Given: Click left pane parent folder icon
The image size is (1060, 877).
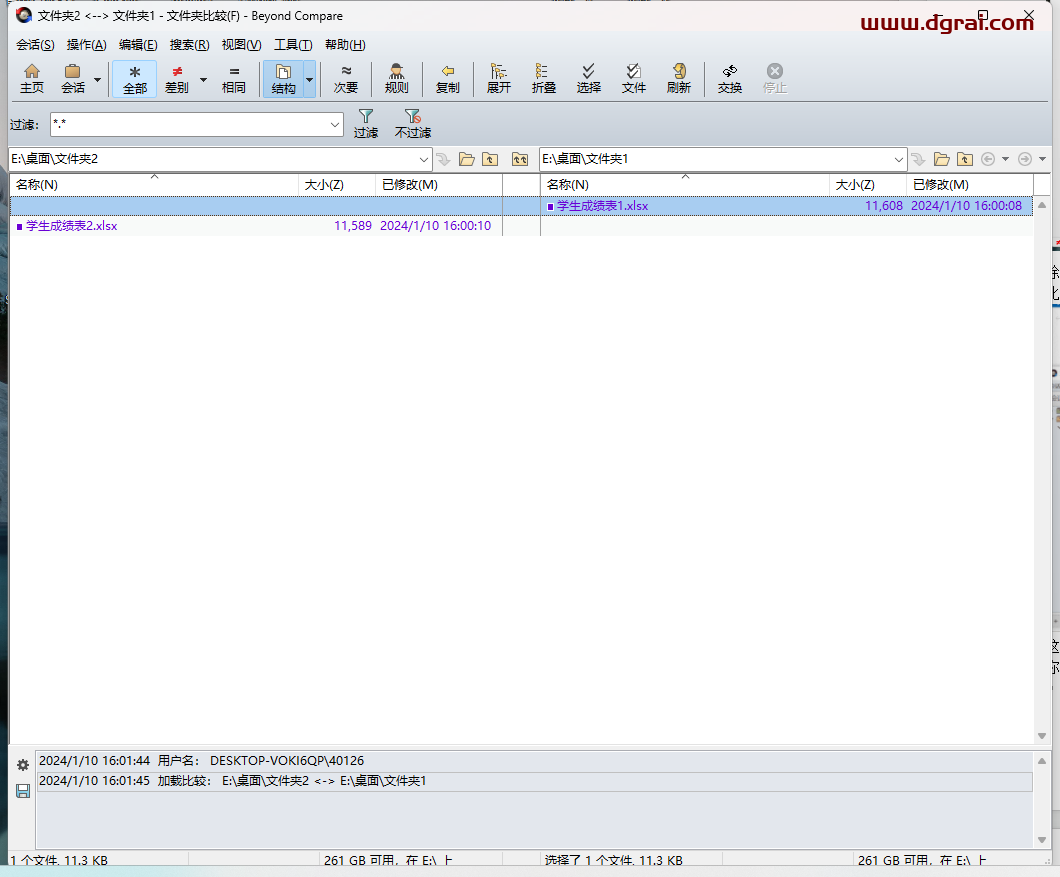Looking at the screenshot, I should 490,160.
